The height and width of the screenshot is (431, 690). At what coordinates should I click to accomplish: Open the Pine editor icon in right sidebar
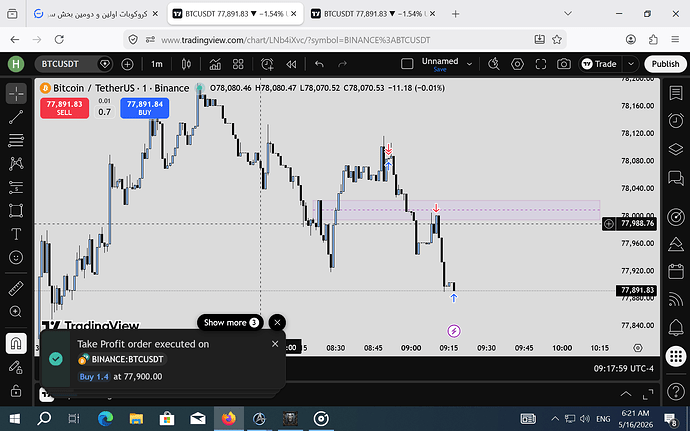click(675, 244)
